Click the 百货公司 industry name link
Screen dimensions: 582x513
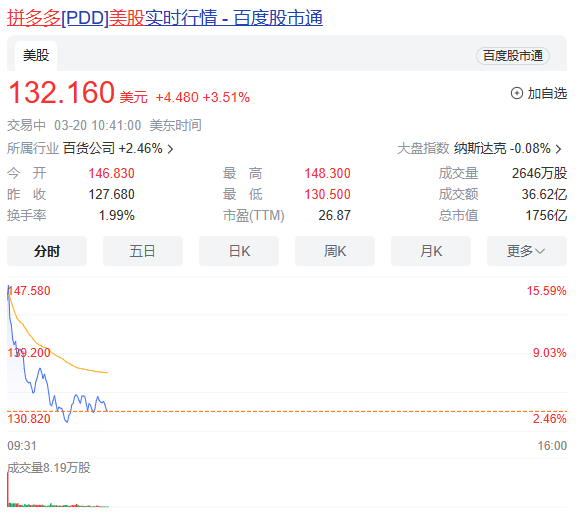click(89, 148)
